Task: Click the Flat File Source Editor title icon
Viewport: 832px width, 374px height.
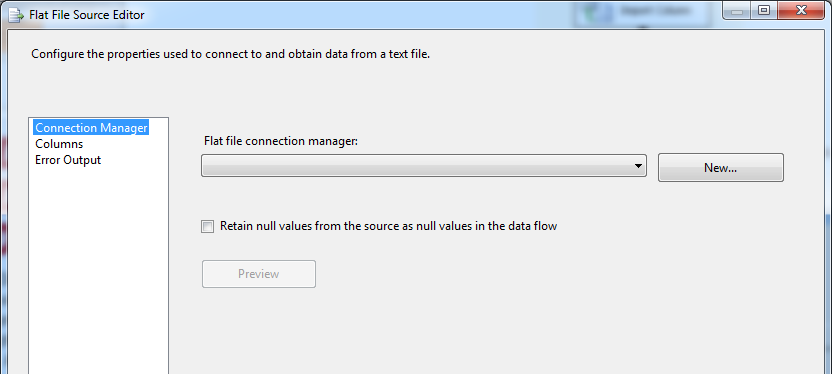Action: click(16, 15)
